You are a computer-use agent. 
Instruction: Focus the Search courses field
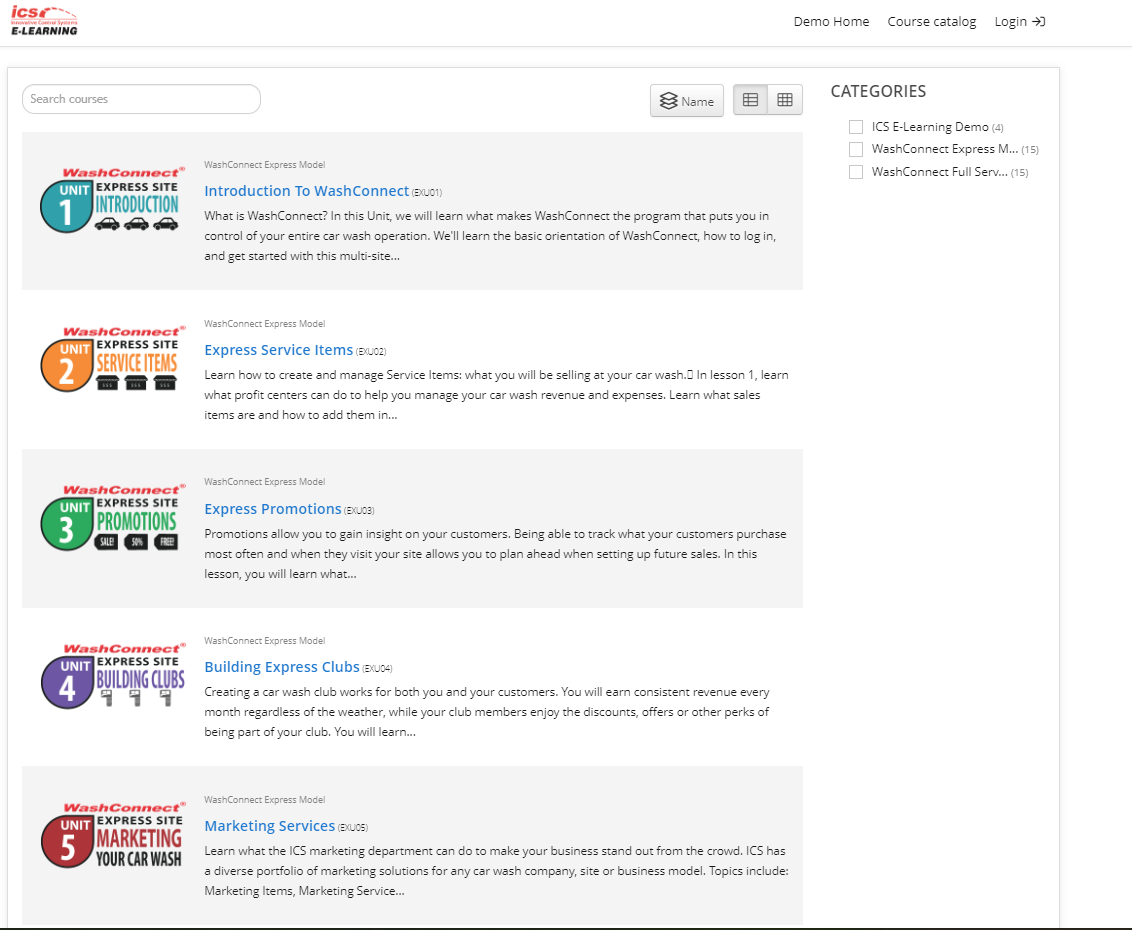(x=142, y=99)
